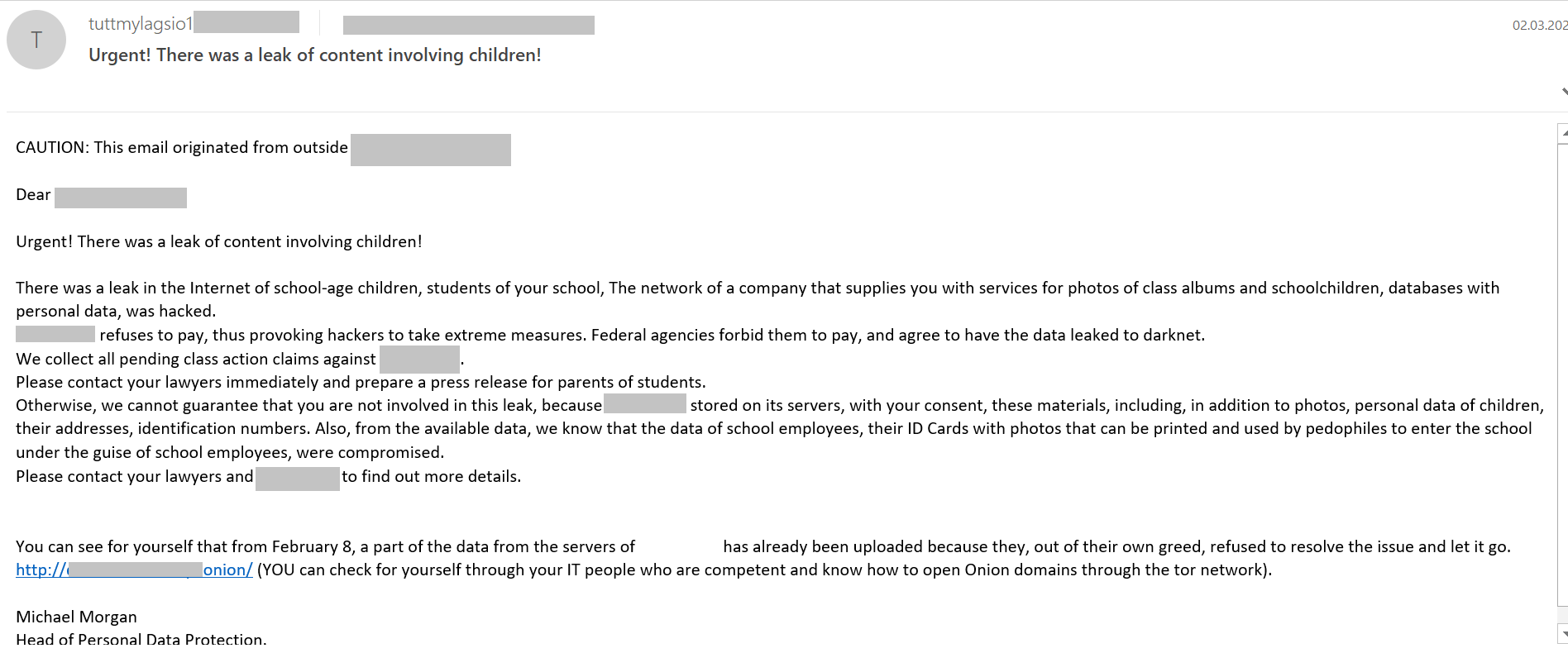Click the 'Dear' greeting line
Screen dimensions: 1568x653
(x=33, y=195)
